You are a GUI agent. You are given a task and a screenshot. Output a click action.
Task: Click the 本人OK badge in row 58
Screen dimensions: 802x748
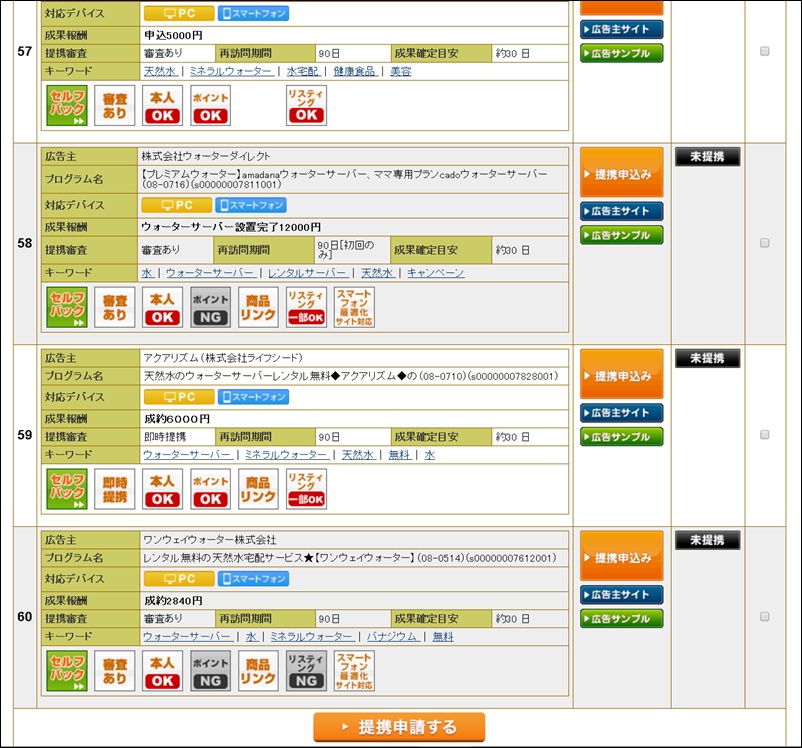[162, 307]
